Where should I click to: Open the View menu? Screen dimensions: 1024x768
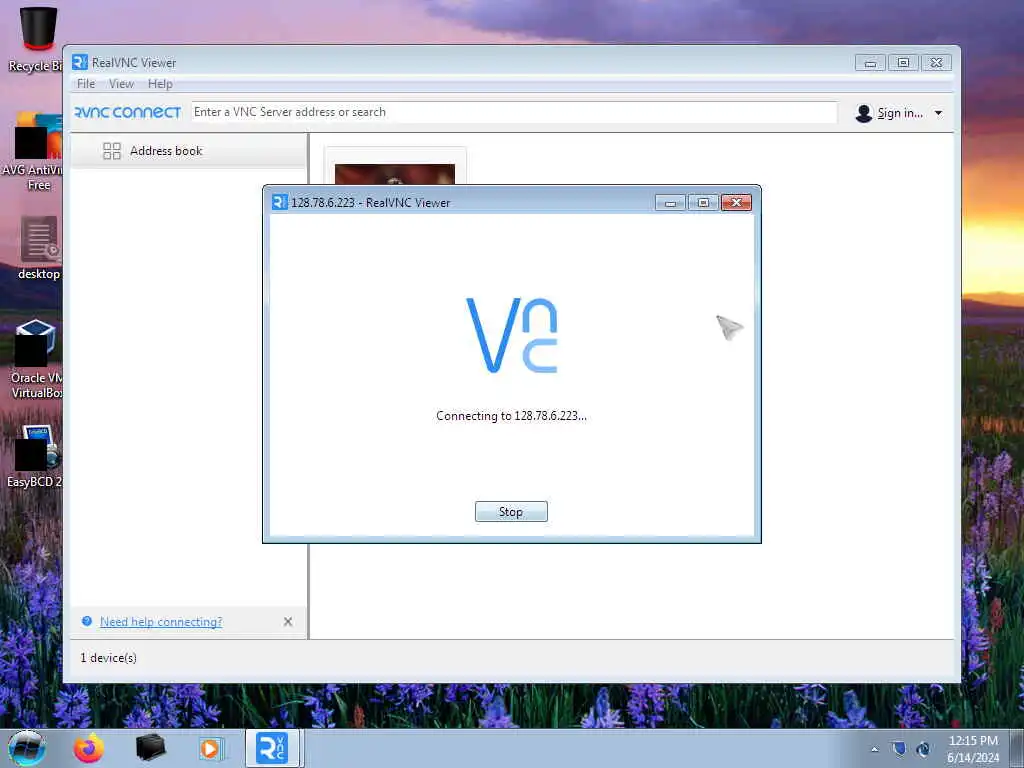click(121, 84)
